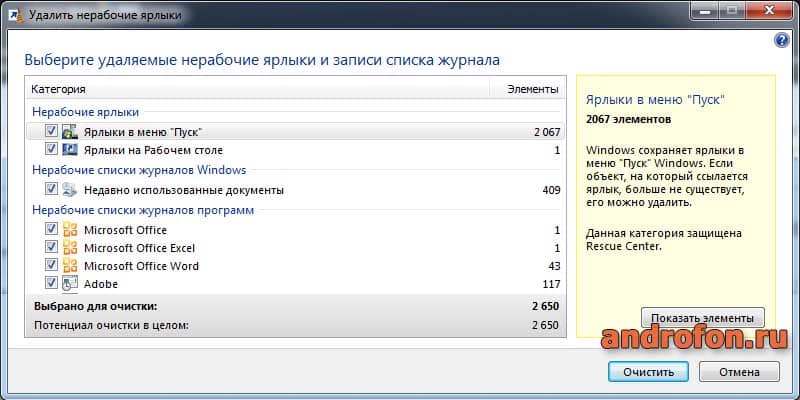Click the Потенциал очистки в целом label
The height and width of the screenshot is (400, 800).
coord(111,325)
